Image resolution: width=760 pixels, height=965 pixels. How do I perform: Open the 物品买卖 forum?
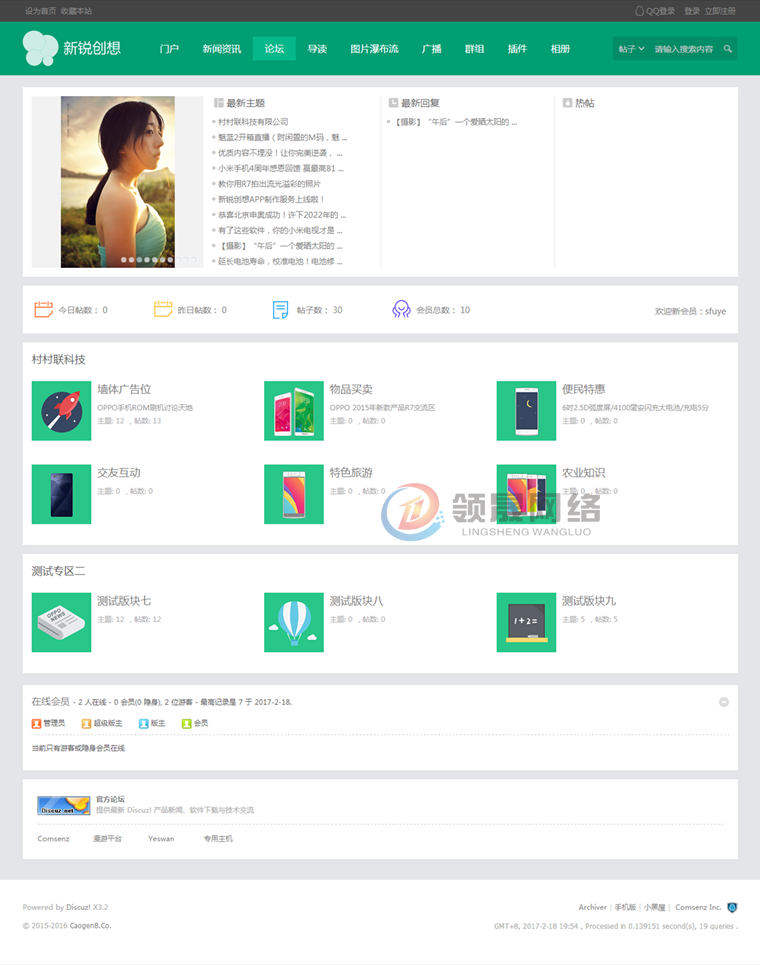pyautogui.click(x=351, y=389)
